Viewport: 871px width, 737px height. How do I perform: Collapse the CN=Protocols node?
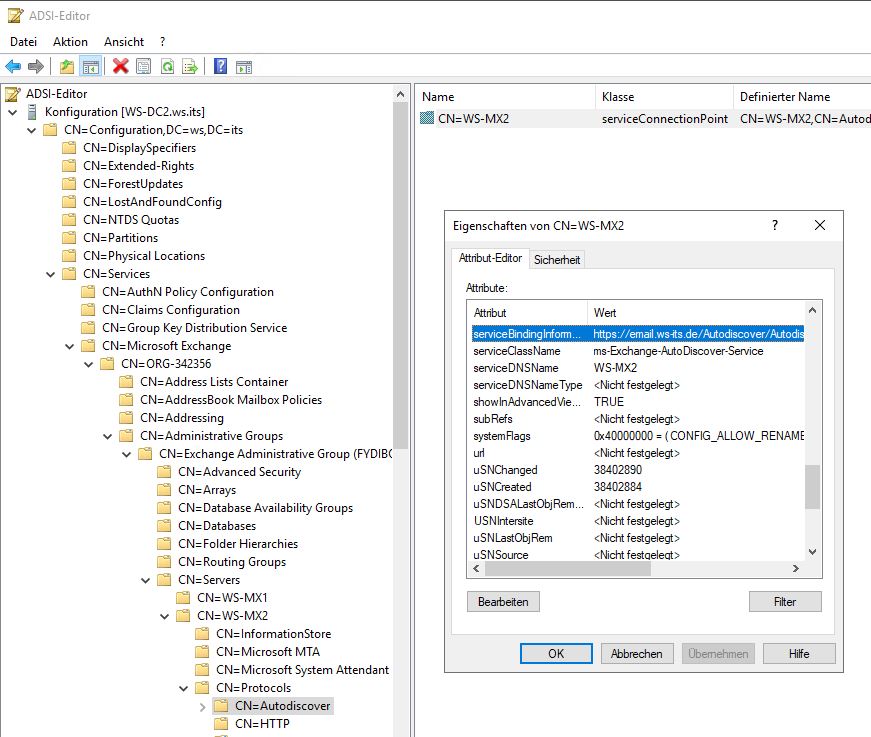point(183,689)
